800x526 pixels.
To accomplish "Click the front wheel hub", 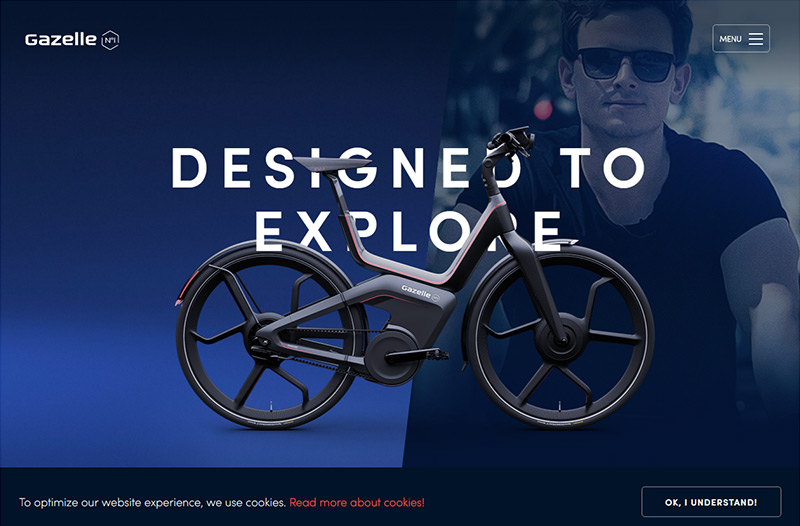I will (x=559, y=337).
